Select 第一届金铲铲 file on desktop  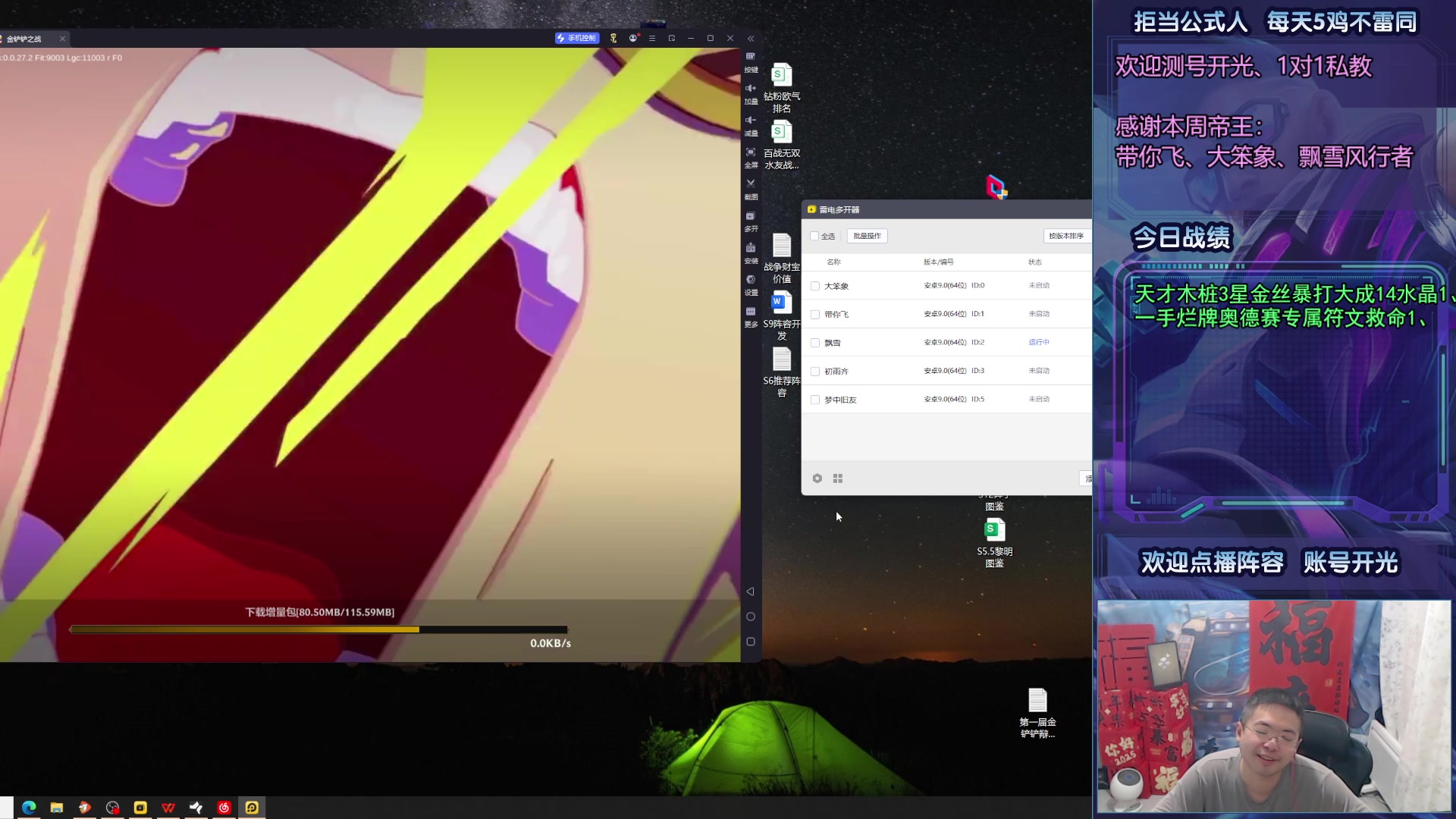1037,713
